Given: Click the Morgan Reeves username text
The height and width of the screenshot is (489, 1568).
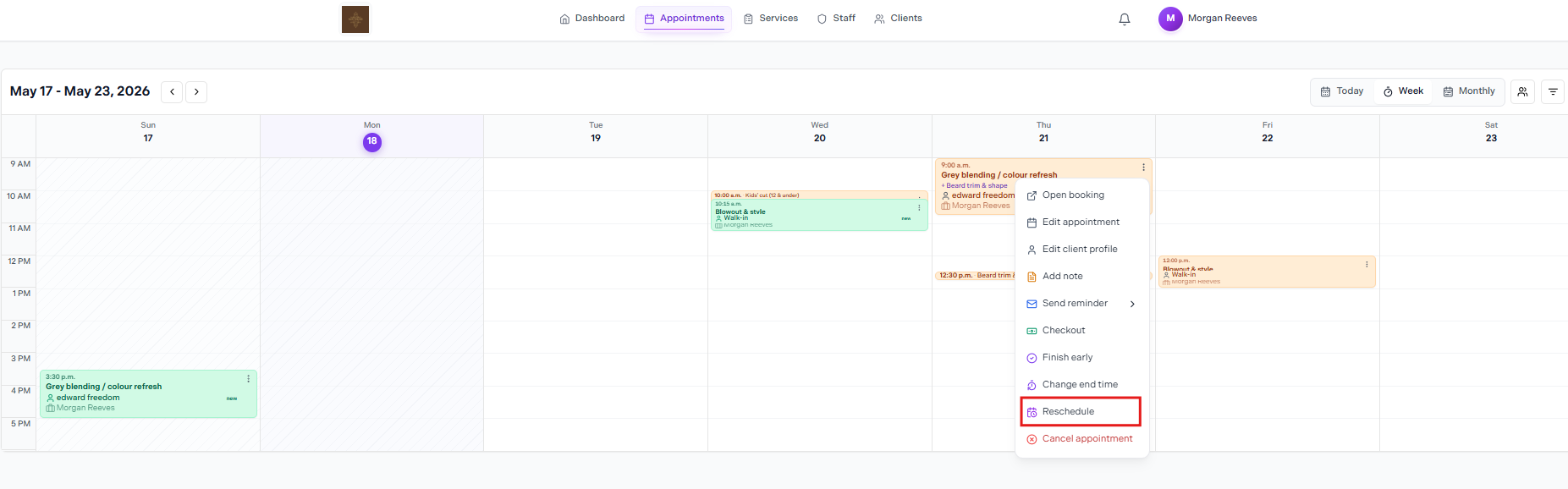Looking at the screenshot, I should point(1222,19).
